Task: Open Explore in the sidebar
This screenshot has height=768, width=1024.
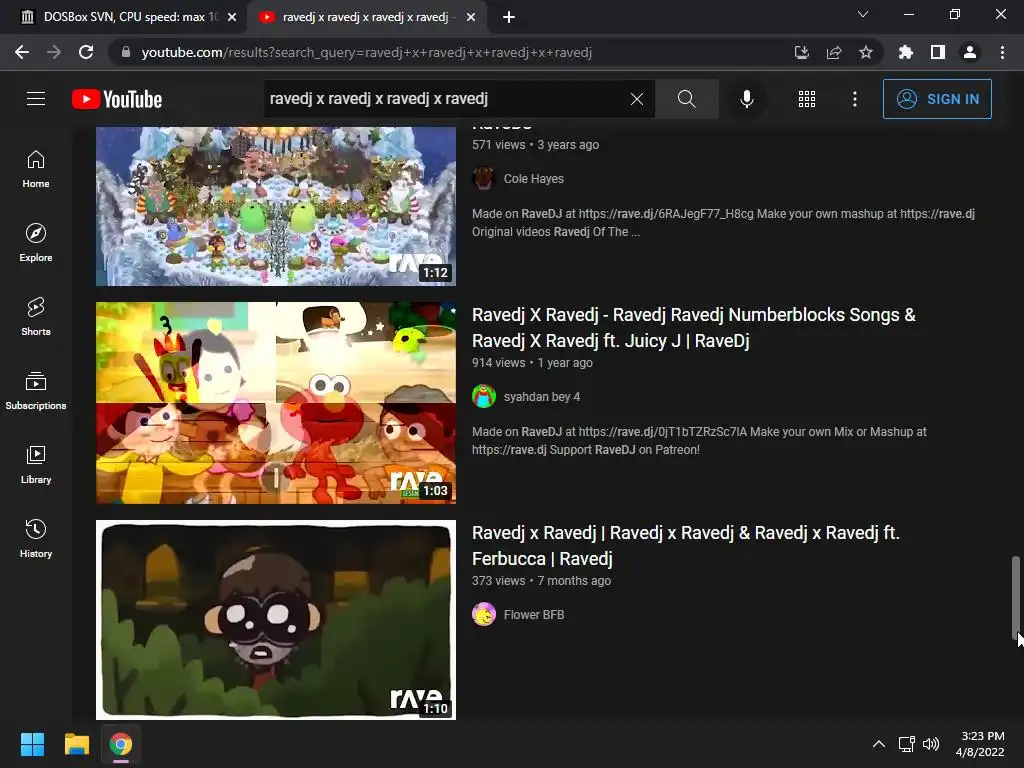Action: (x=36, y=243)
